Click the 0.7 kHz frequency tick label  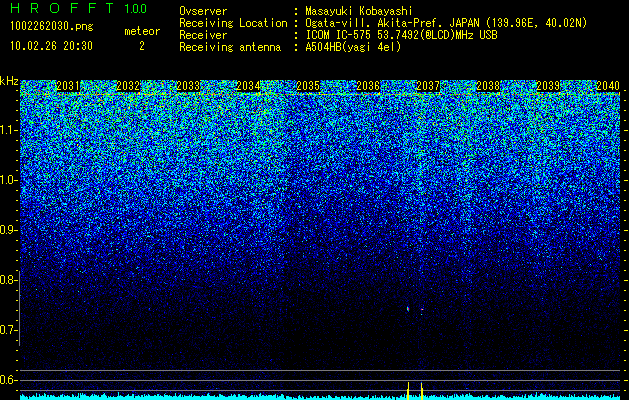[x=8, y=330]
